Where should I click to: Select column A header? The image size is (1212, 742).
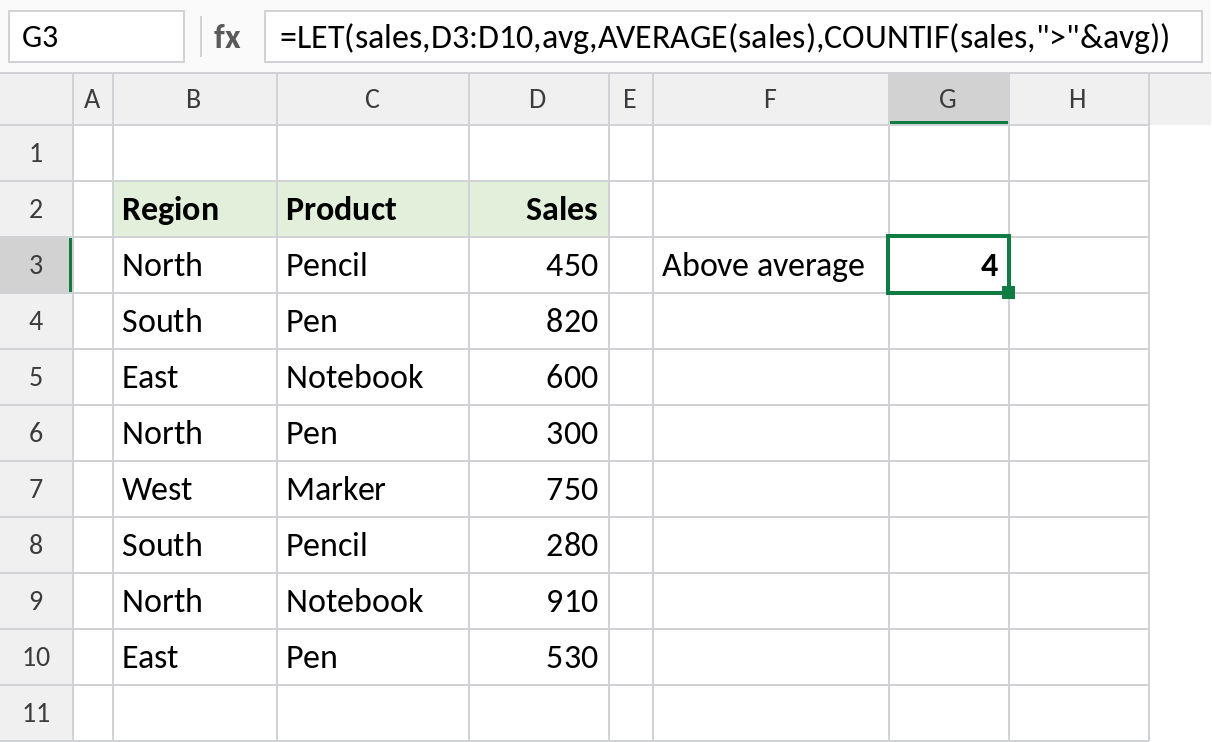coord(93,98)
